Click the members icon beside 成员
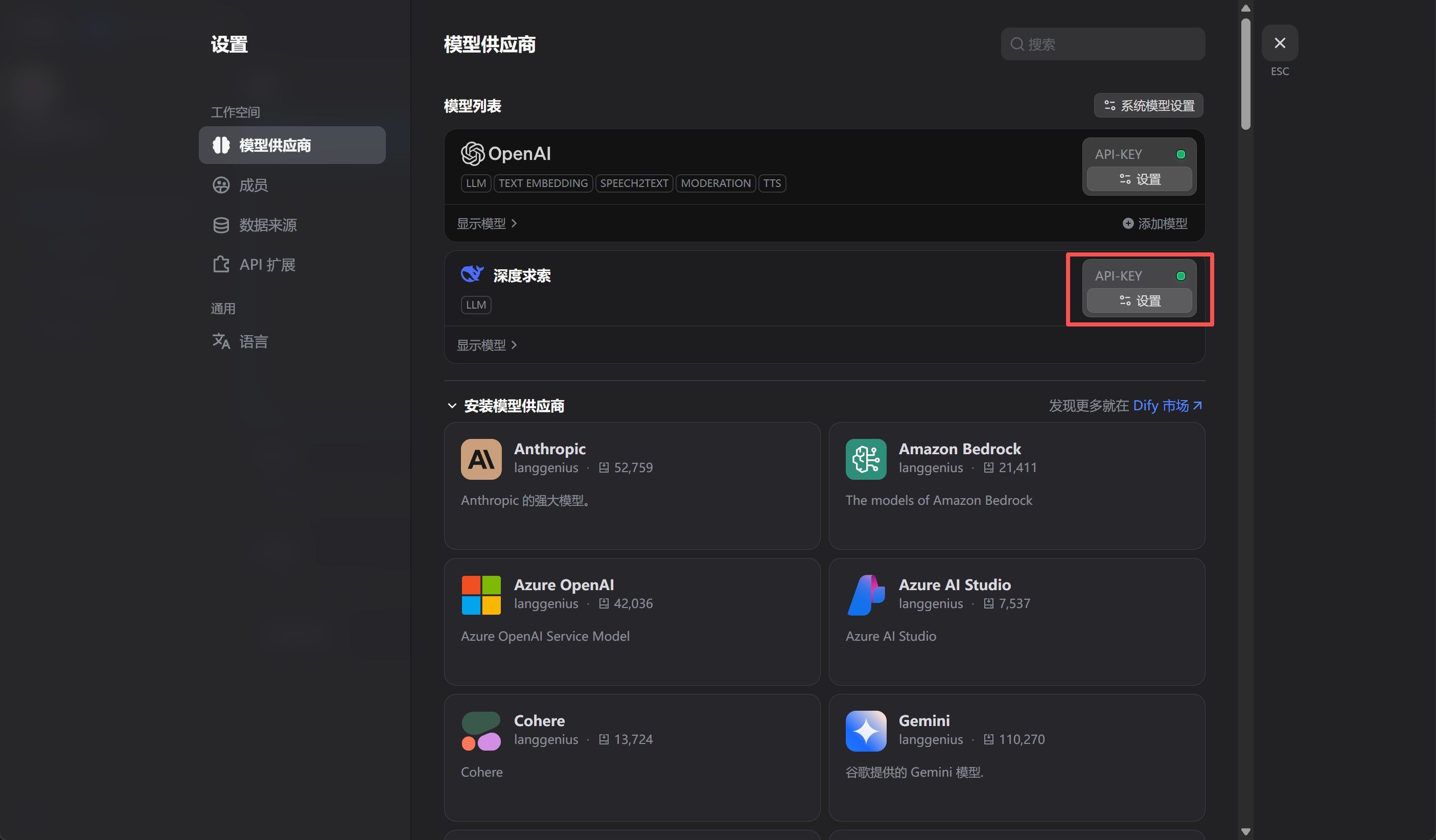The image size is (1436, 840). point(221,185)
